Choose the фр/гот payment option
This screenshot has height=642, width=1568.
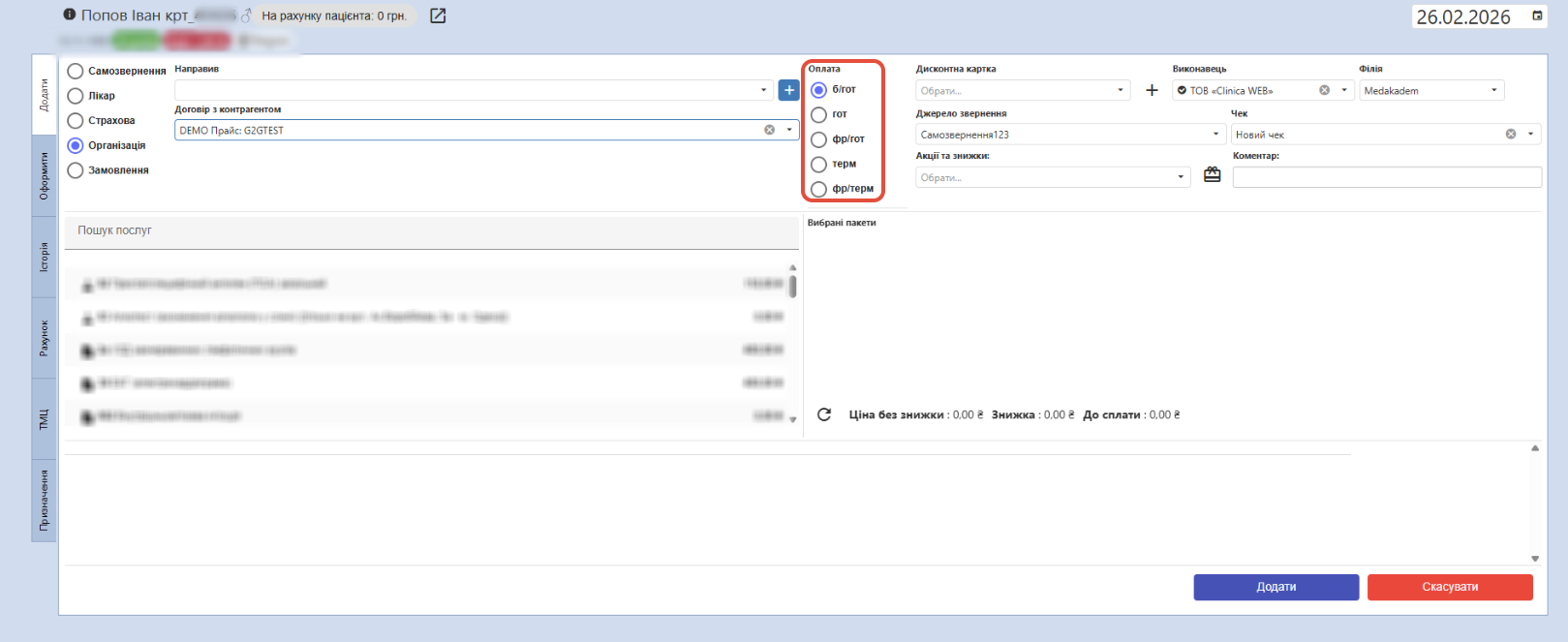pyautogui.click(x=819, y=139)
